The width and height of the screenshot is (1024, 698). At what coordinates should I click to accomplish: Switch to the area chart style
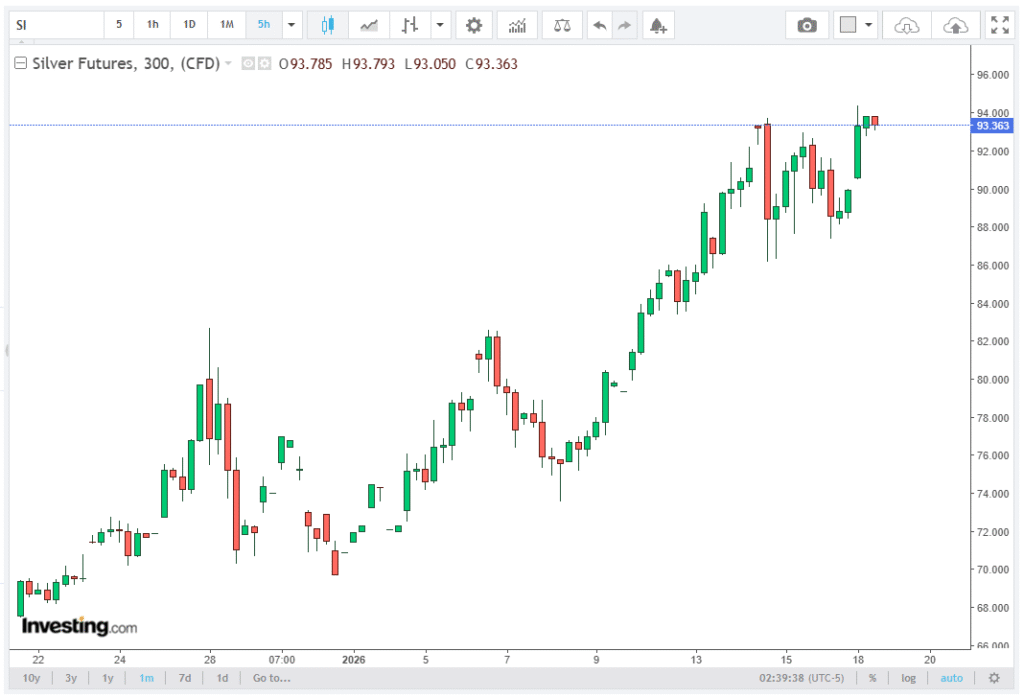[x=369, y=25]
